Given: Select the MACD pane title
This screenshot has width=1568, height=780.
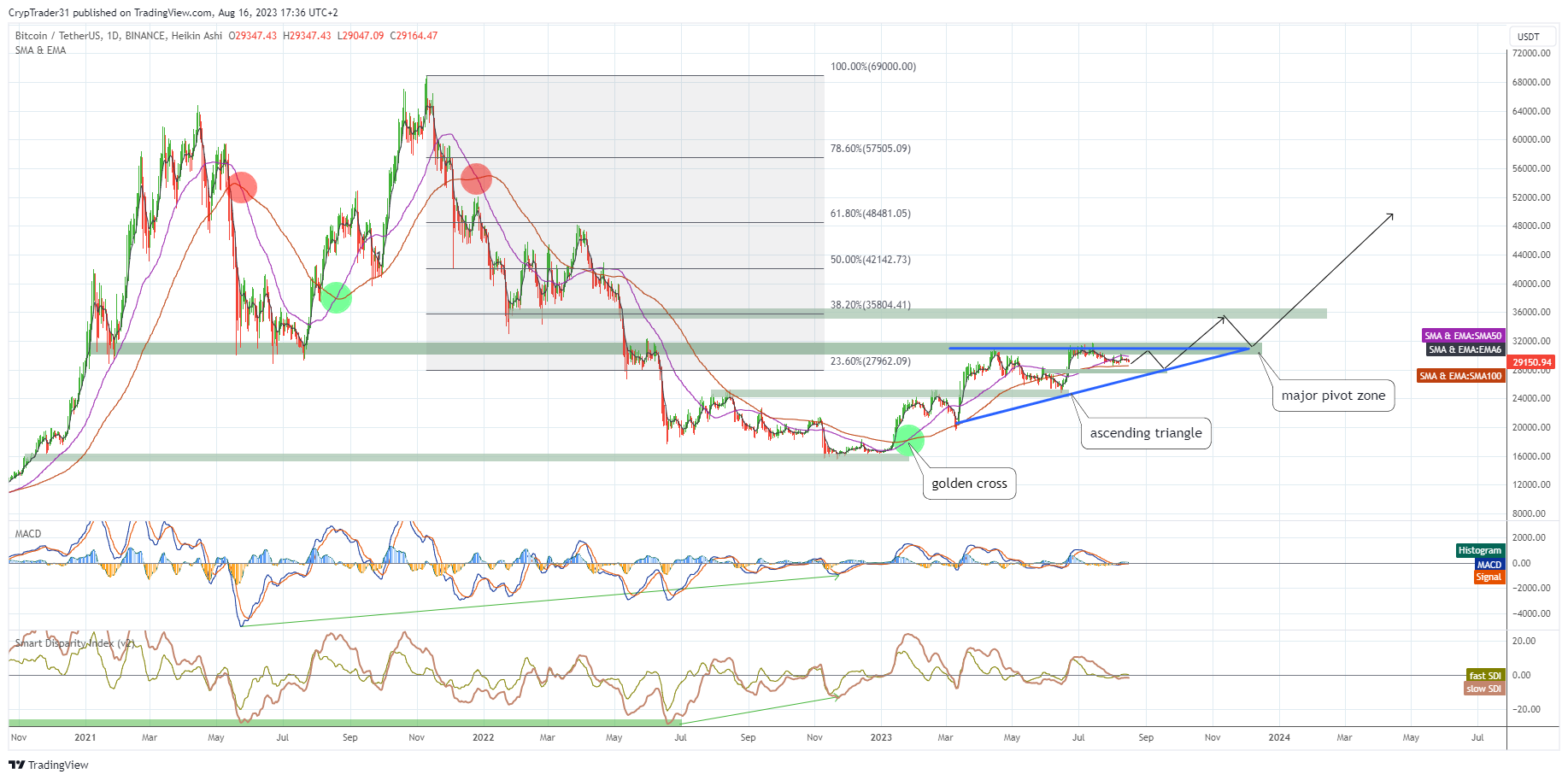Looking at the screenshot, I should pyautogui.click(x=28, y=534).
